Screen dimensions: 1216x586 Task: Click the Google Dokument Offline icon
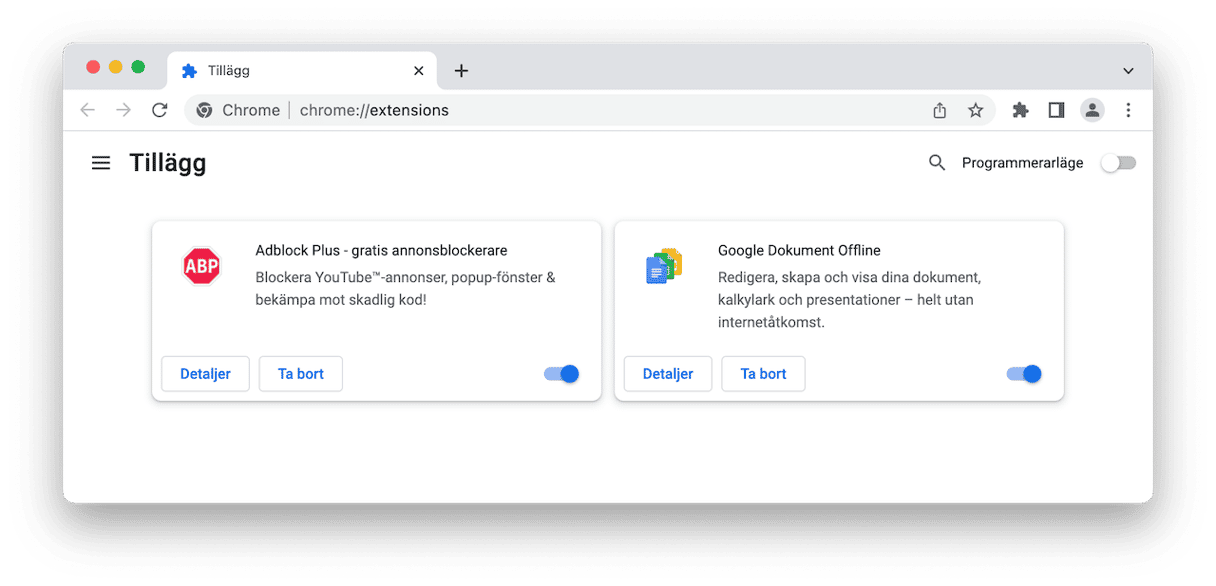tap(664, 267)
